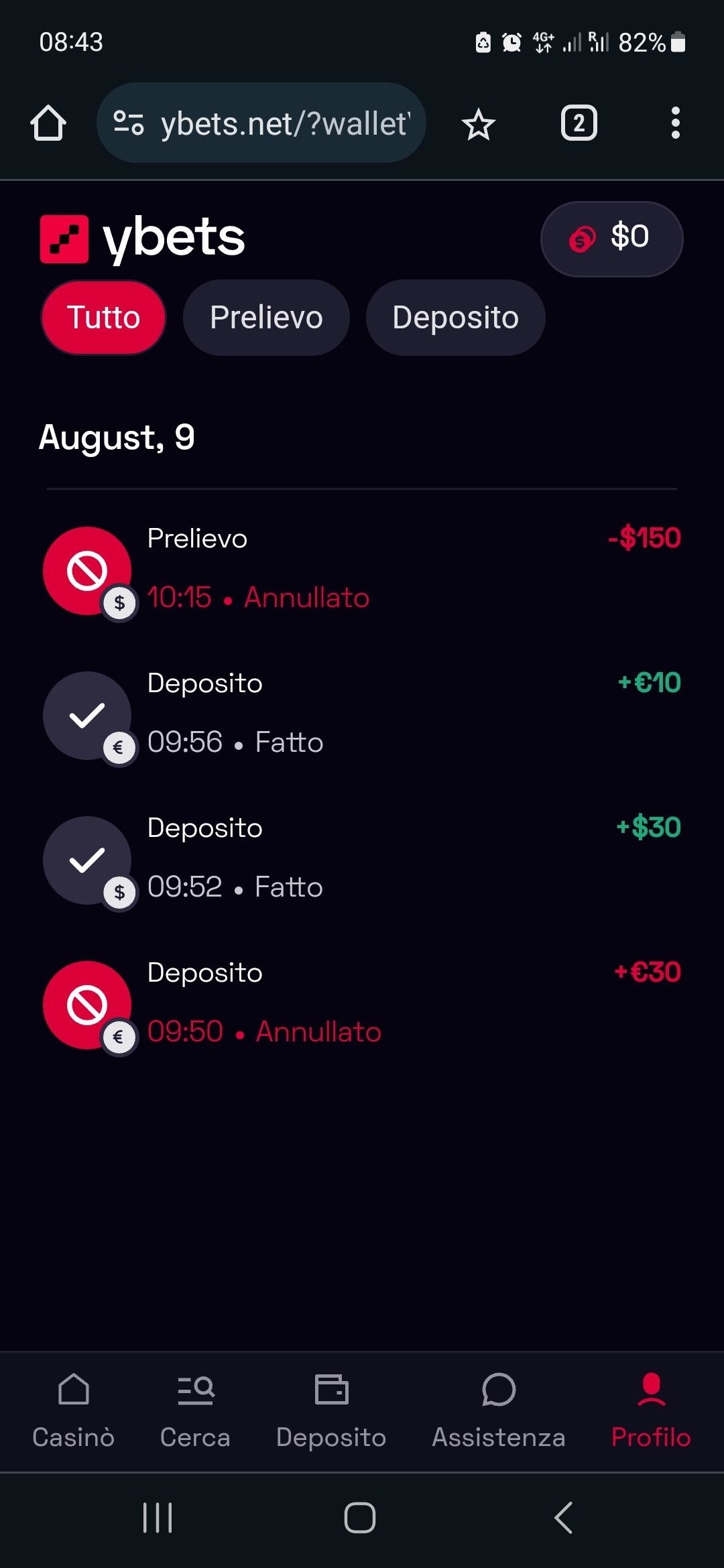Open the $0 wallet balance button

(611, 239)
